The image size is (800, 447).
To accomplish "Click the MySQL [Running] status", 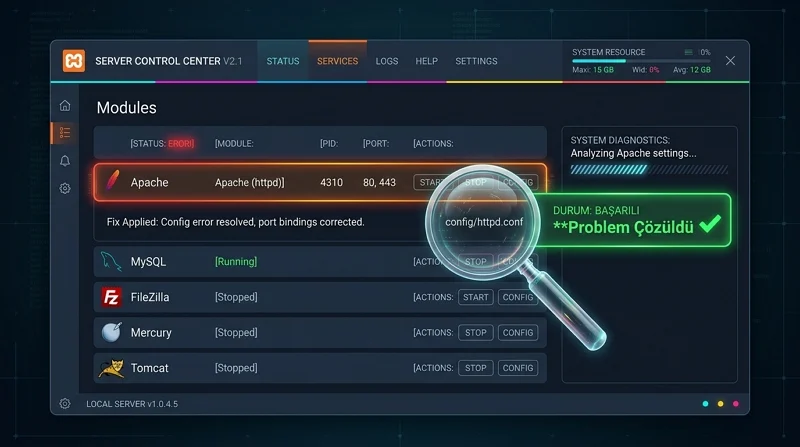I will tap(236, 262).
